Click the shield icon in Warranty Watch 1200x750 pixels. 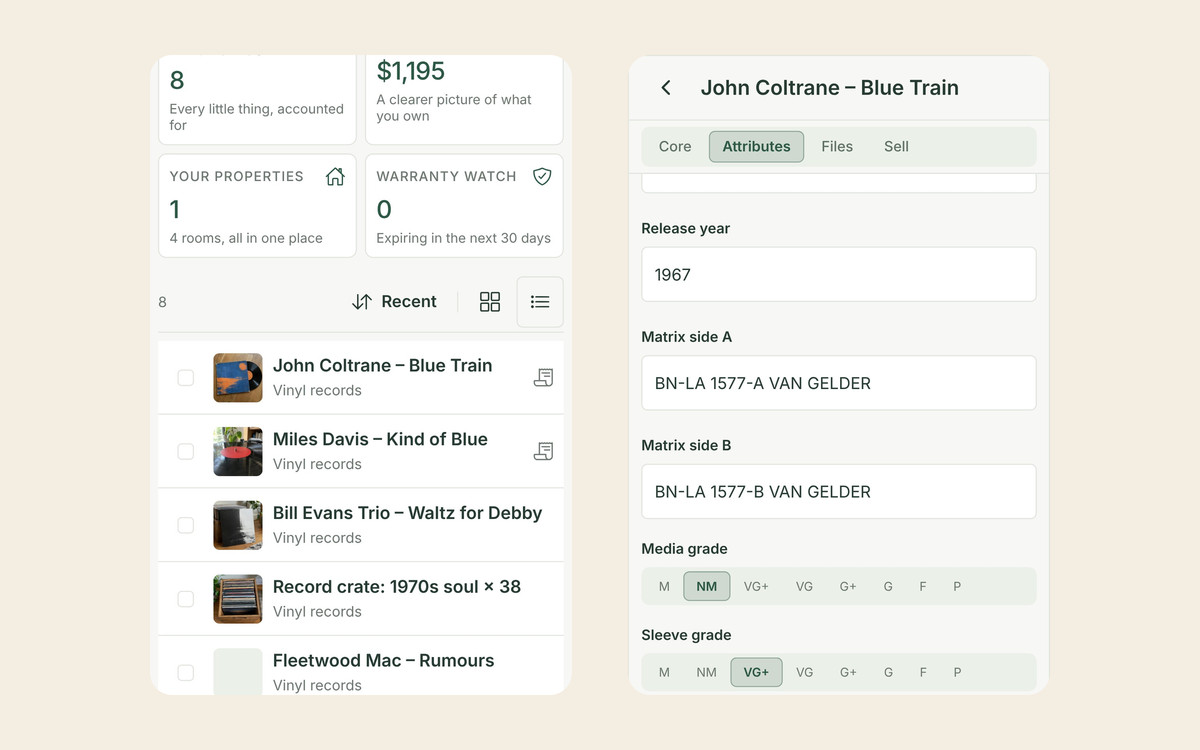coord(542,177)
